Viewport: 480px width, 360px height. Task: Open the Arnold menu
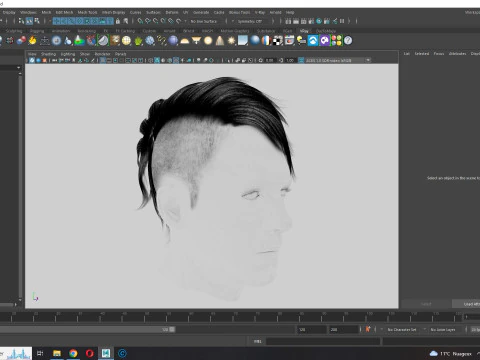pos(275,12)
